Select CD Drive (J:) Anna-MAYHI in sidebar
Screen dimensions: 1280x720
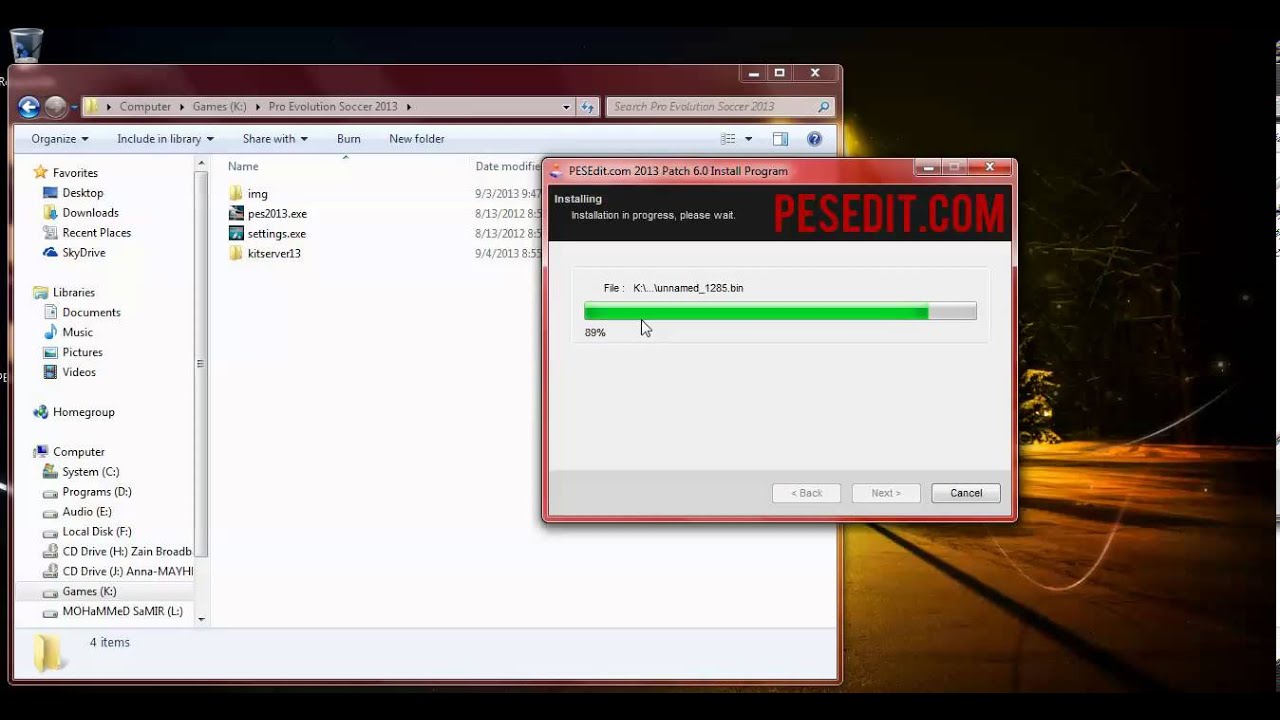(128, 571)
